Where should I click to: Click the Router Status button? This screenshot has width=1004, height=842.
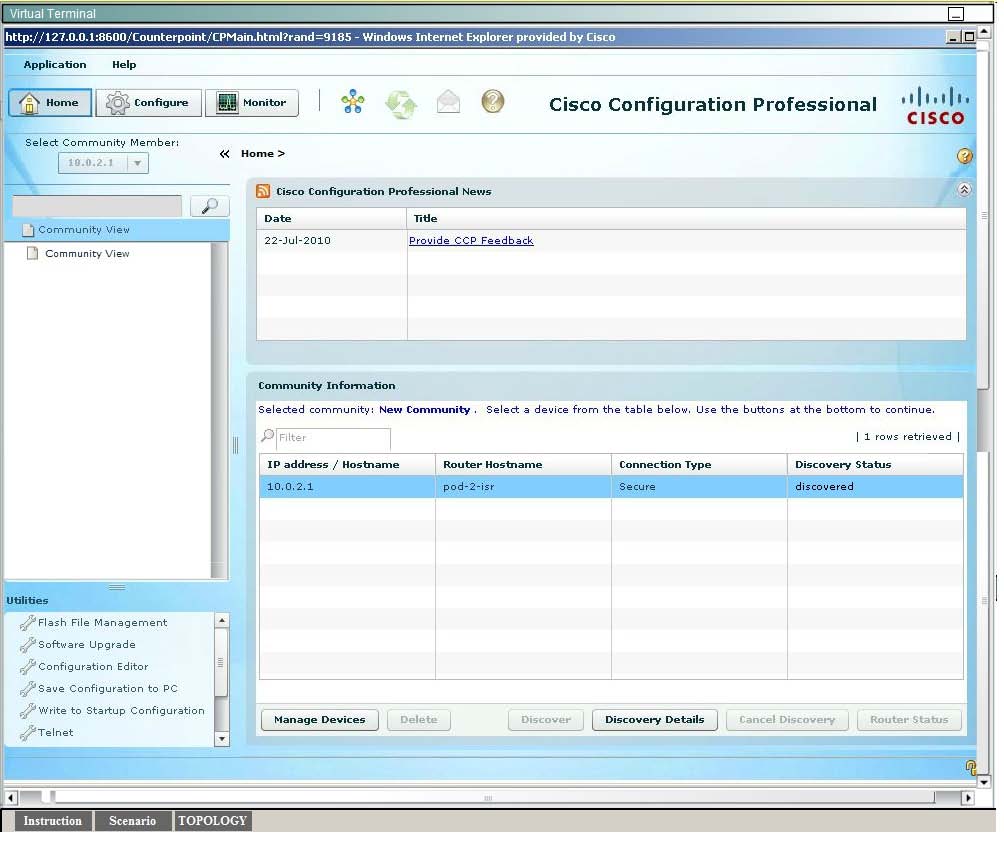909,720
